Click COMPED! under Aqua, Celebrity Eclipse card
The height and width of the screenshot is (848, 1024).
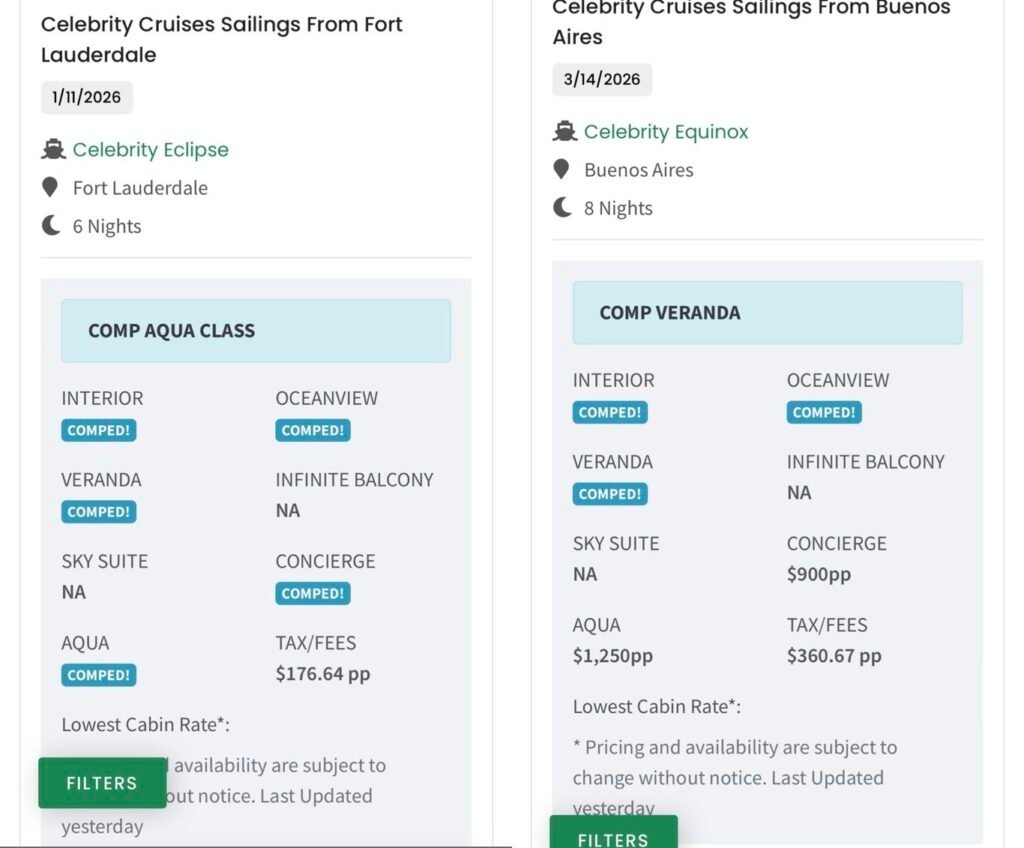99,676
